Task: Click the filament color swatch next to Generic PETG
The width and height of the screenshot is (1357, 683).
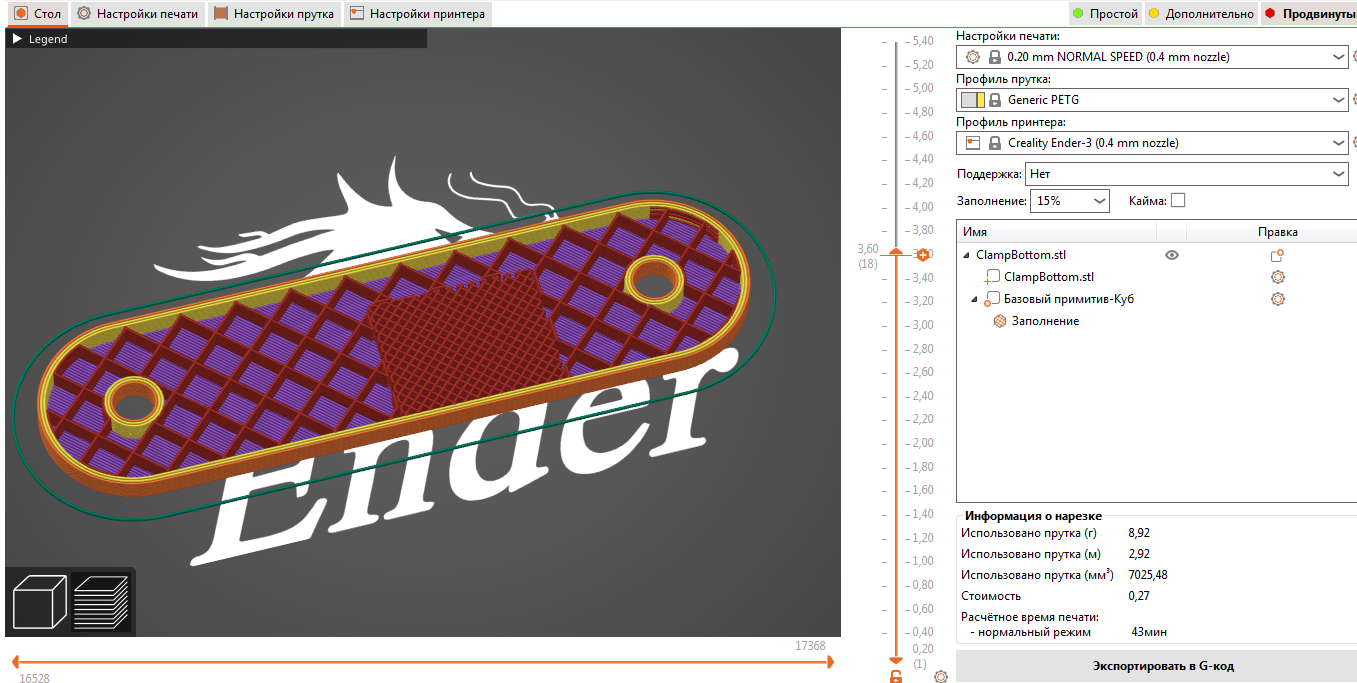Action: click(973, 100)
